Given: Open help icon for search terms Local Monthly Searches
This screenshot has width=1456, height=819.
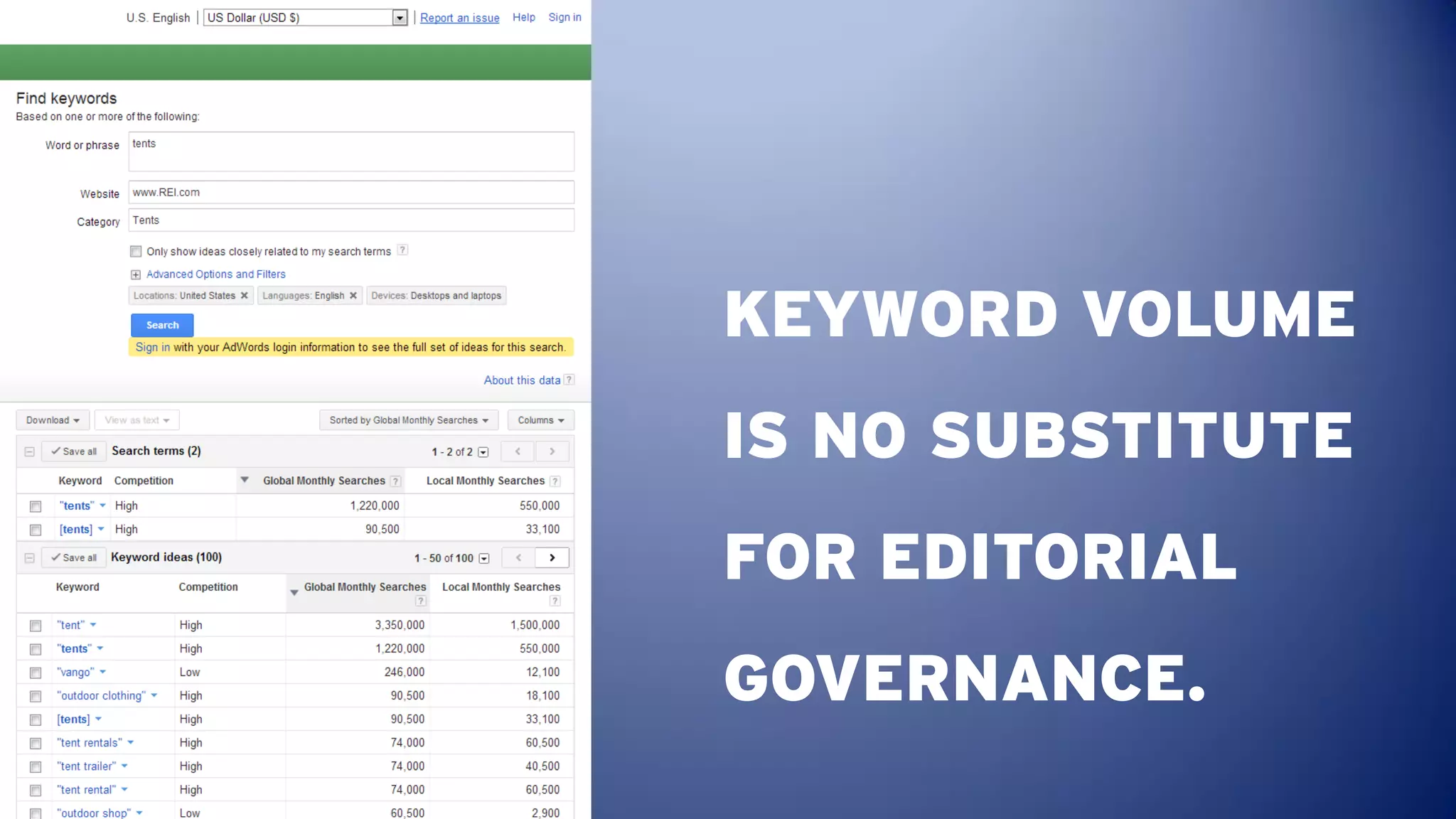Looking at the screenshot, I should pyautogui.click(x=555, y=481).
